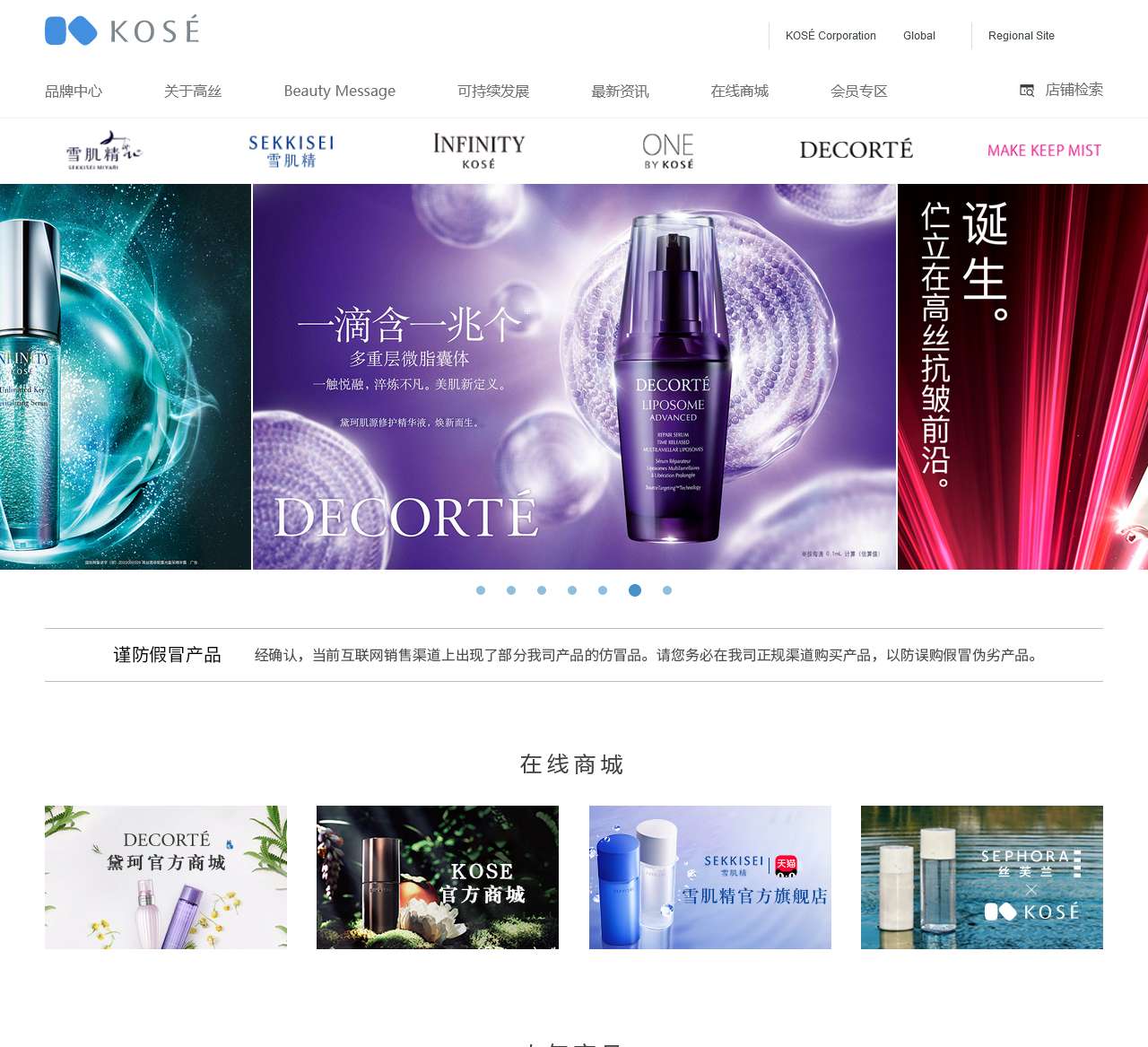Open the 可持续发展 menu
The height and width of the screenshot is (1047, 1148).
pos(493,92)
